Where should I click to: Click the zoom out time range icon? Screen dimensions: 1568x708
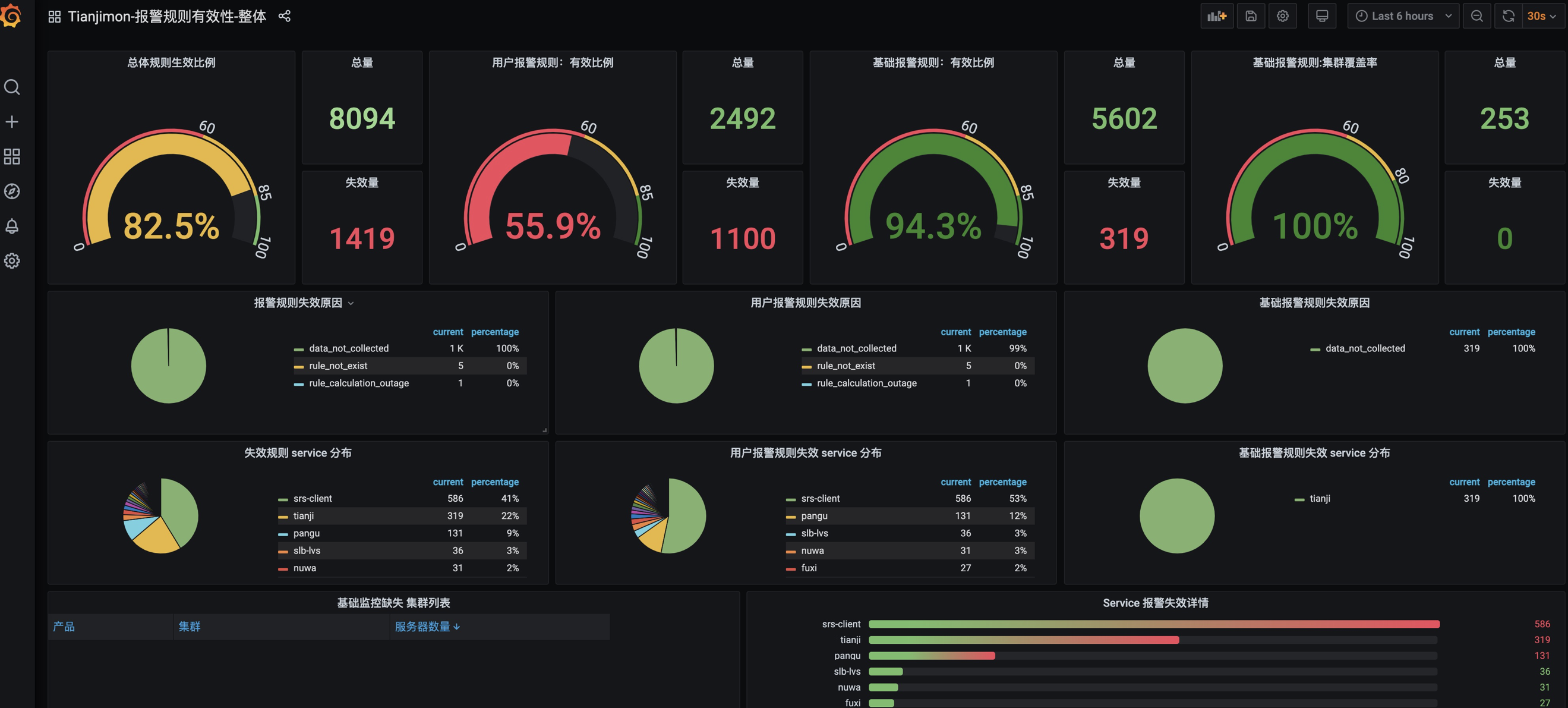1476,16
